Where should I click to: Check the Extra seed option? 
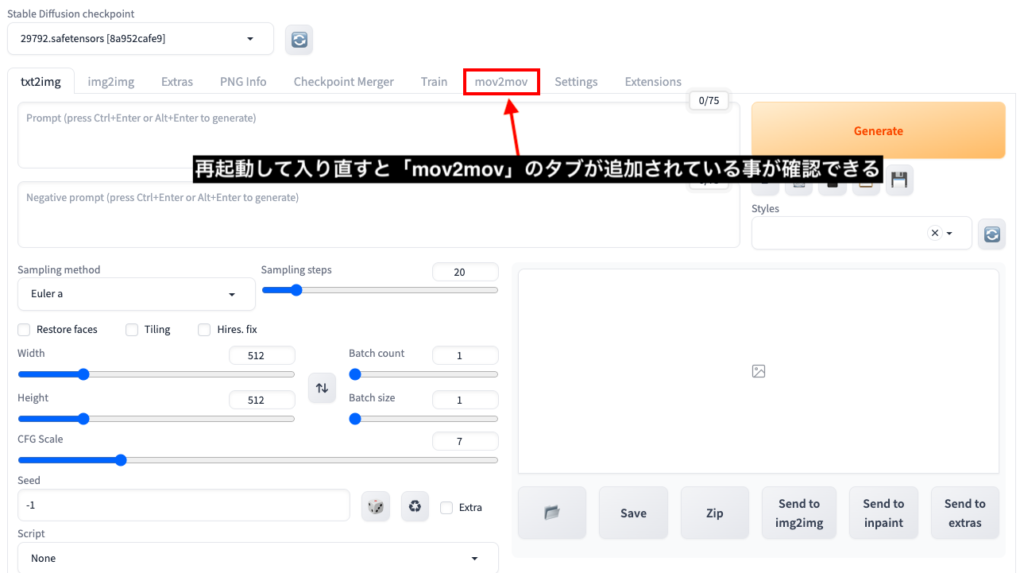[447, 508]
